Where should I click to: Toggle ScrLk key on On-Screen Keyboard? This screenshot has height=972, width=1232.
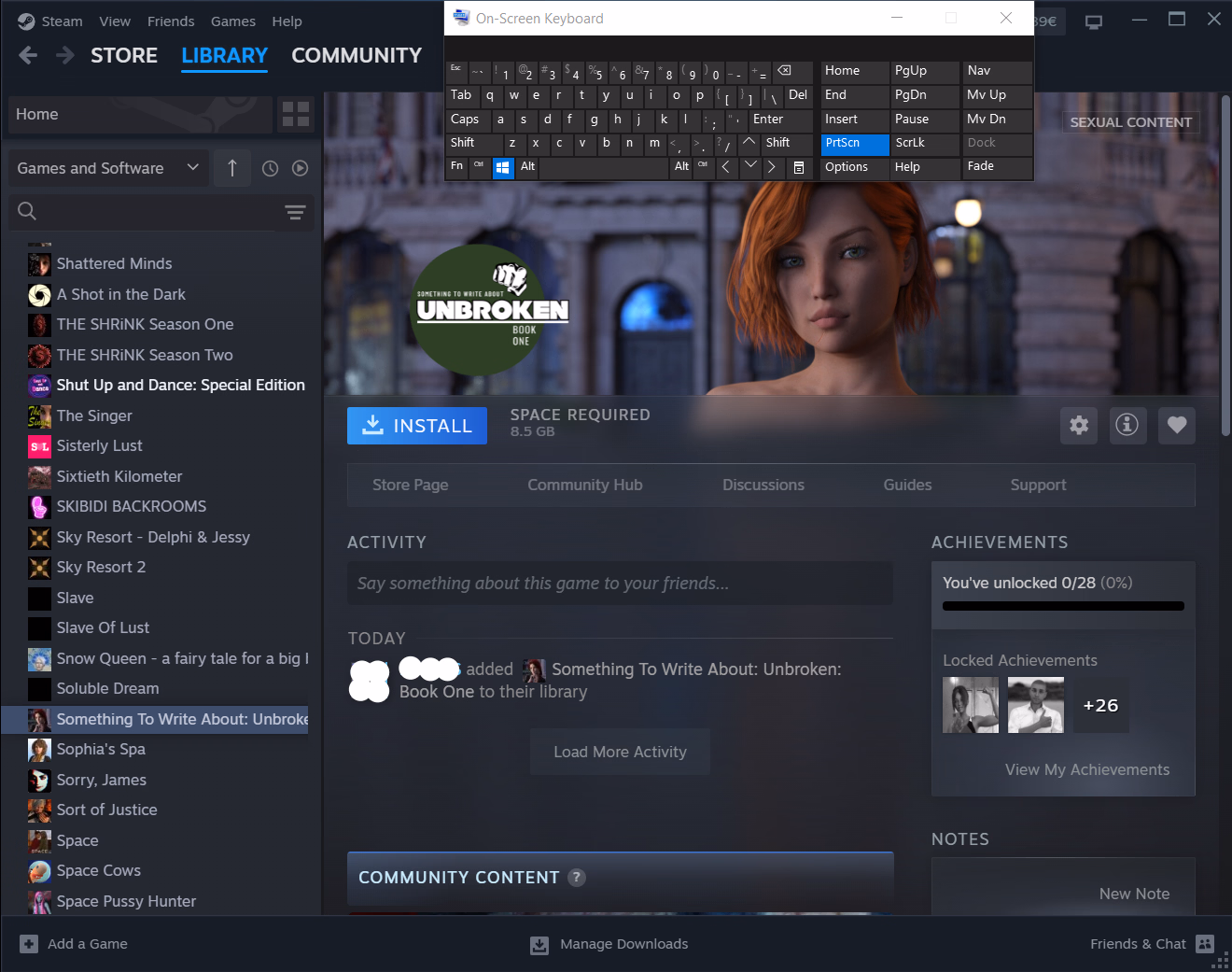(924, 143)
